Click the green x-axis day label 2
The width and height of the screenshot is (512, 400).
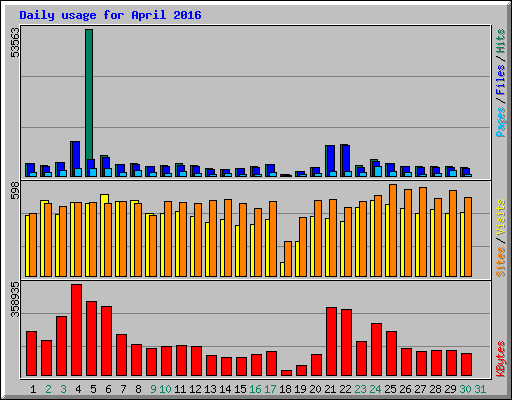coord(48,389)
